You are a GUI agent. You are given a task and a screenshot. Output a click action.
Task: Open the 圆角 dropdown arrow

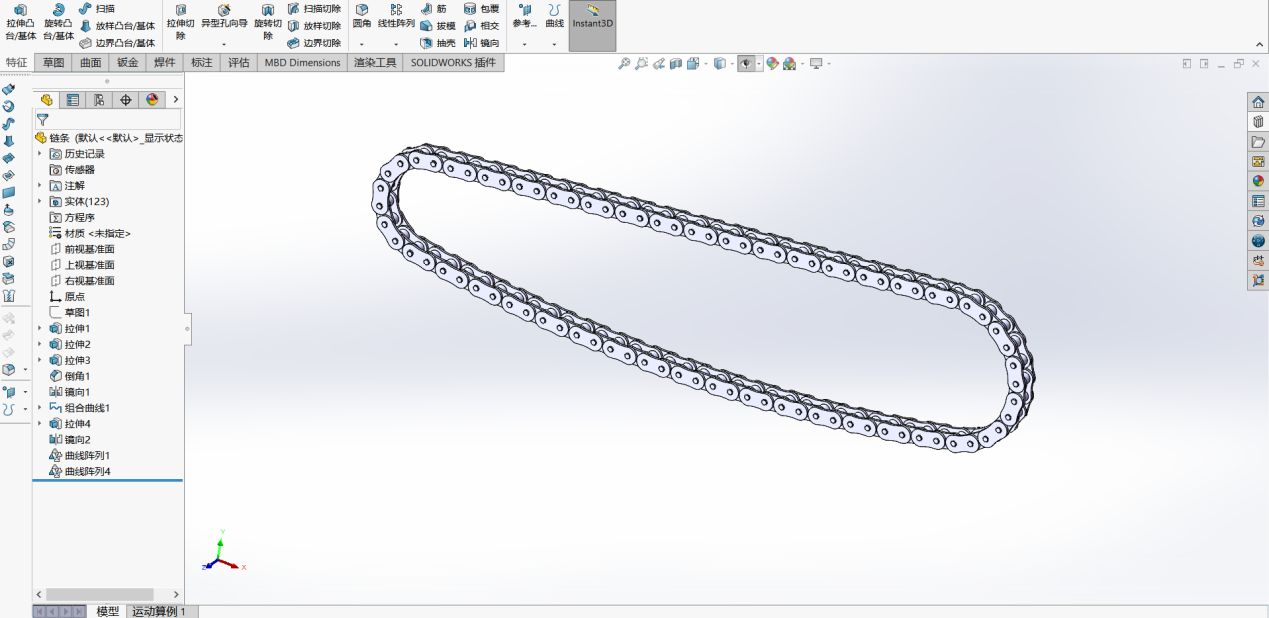[x=362, y=44]
